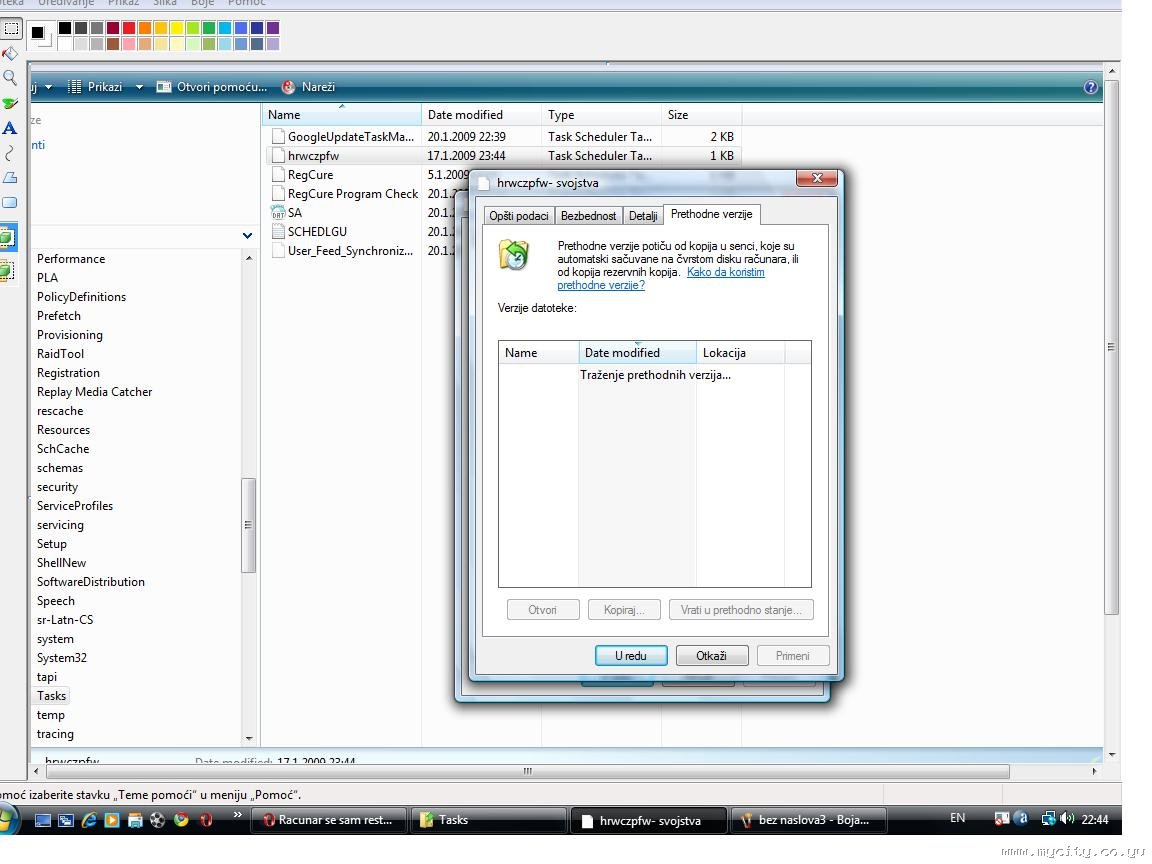
Task: Click the Paint horizontal scrollbar
Action: click(528, 771)
